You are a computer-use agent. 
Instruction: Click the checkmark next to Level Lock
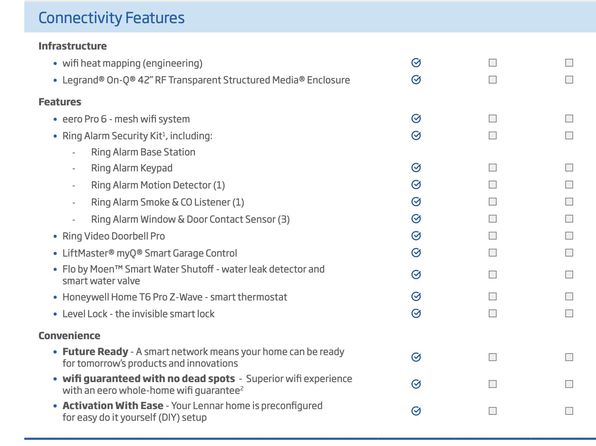416,313
